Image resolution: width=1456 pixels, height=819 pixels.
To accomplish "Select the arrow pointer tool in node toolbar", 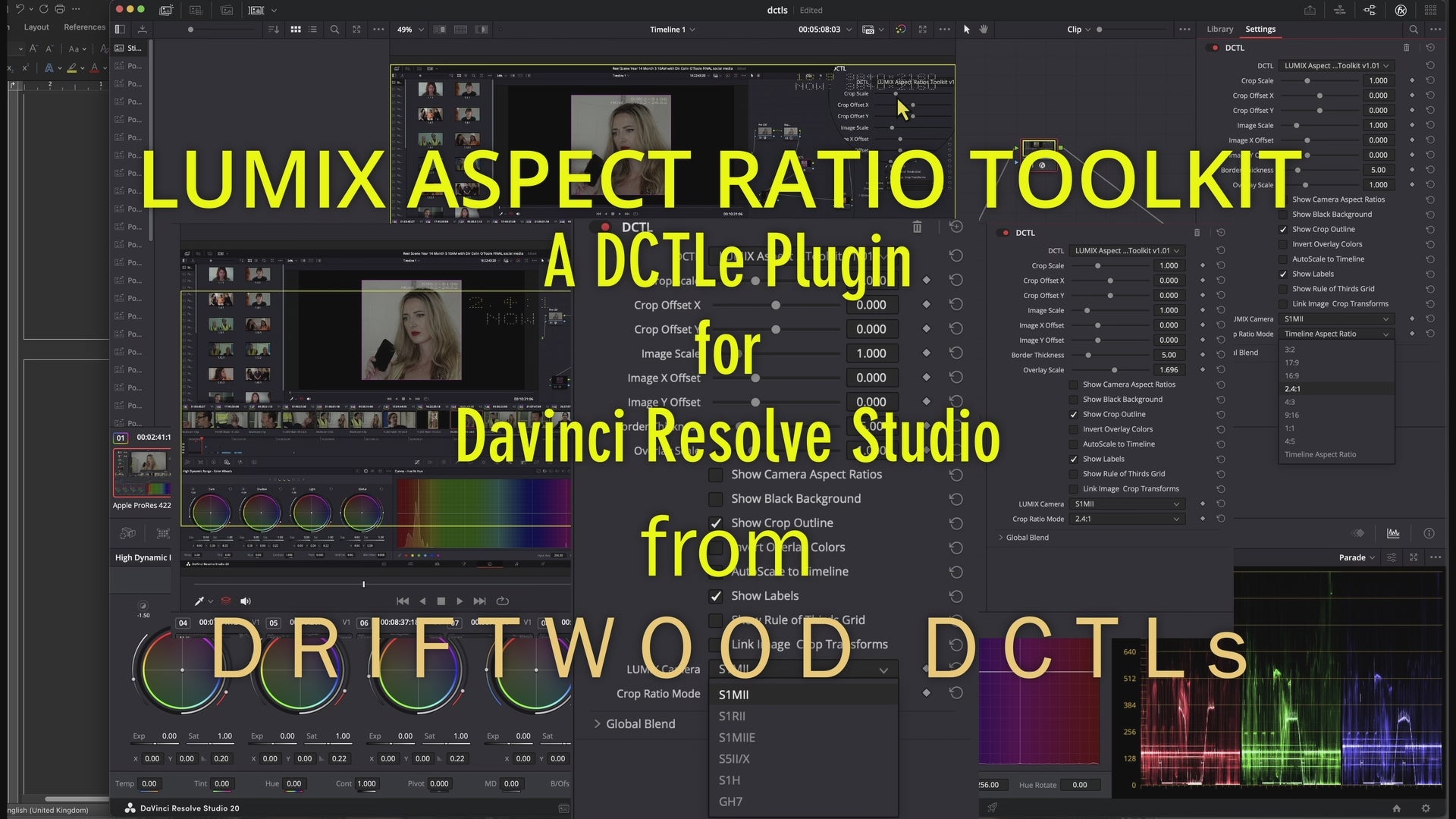I will point(966,30).
